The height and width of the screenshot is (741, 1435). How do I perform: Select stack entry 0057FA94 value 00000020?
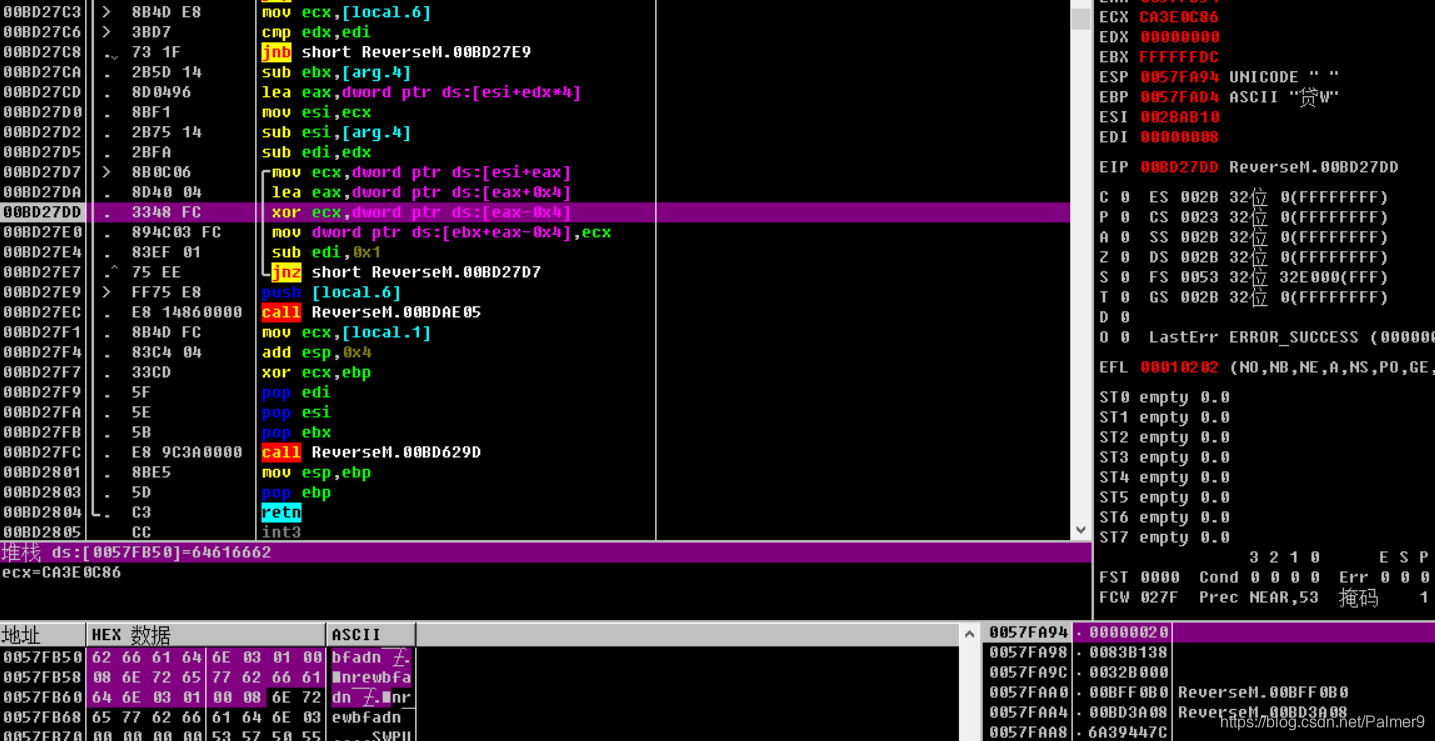coord(1128,632)
